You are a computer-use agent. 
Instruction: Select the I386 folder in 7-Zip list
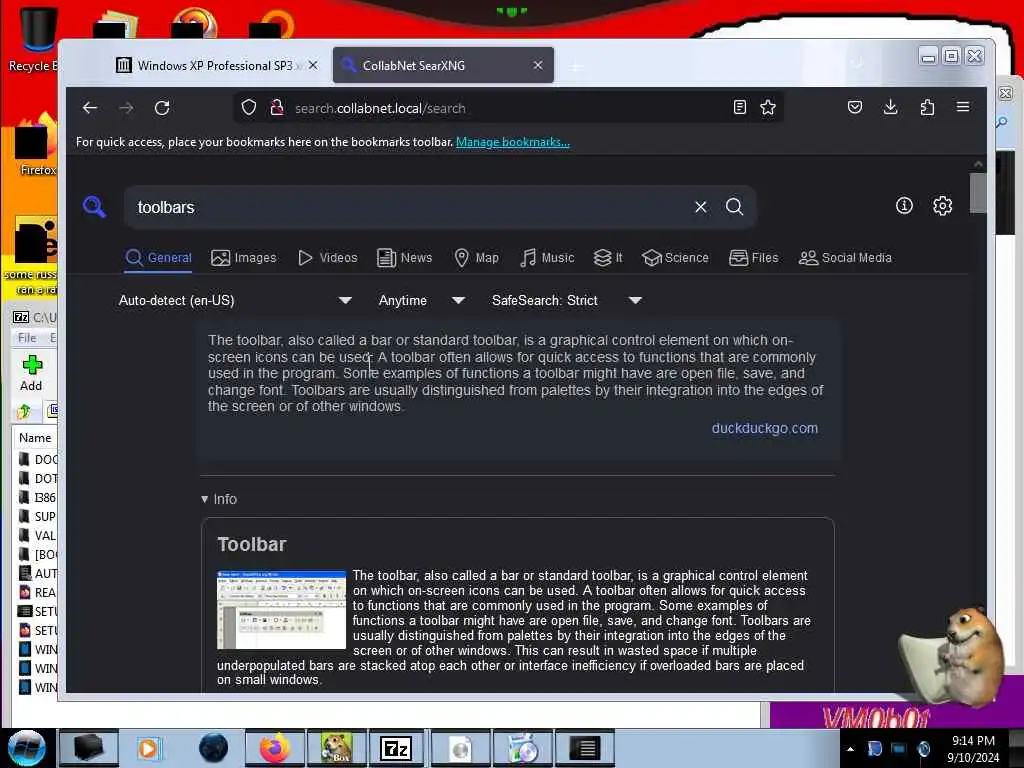[x=37, y=498]
